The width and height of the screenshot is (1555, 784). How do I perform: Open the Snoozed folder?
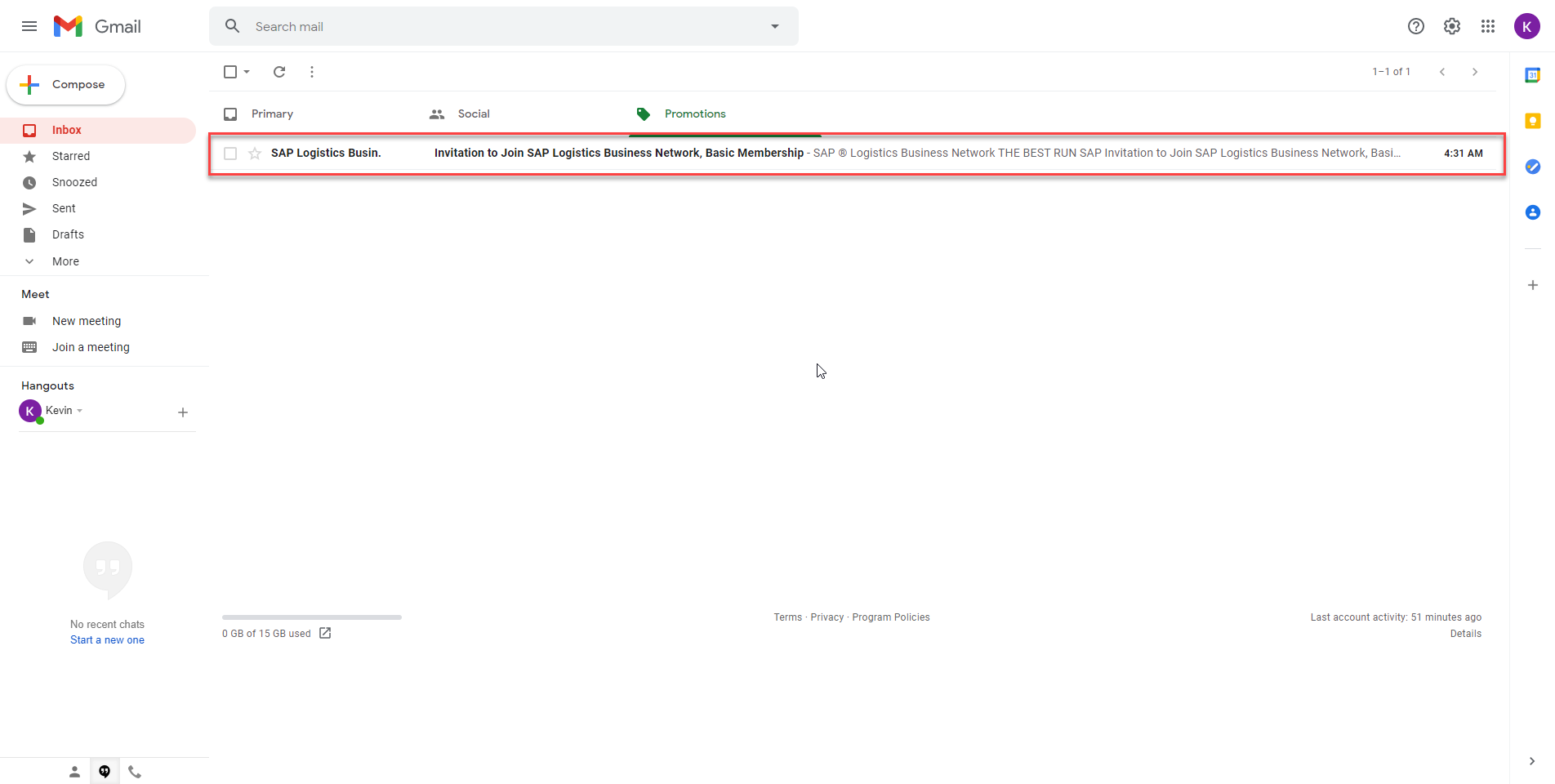point(74,182)
